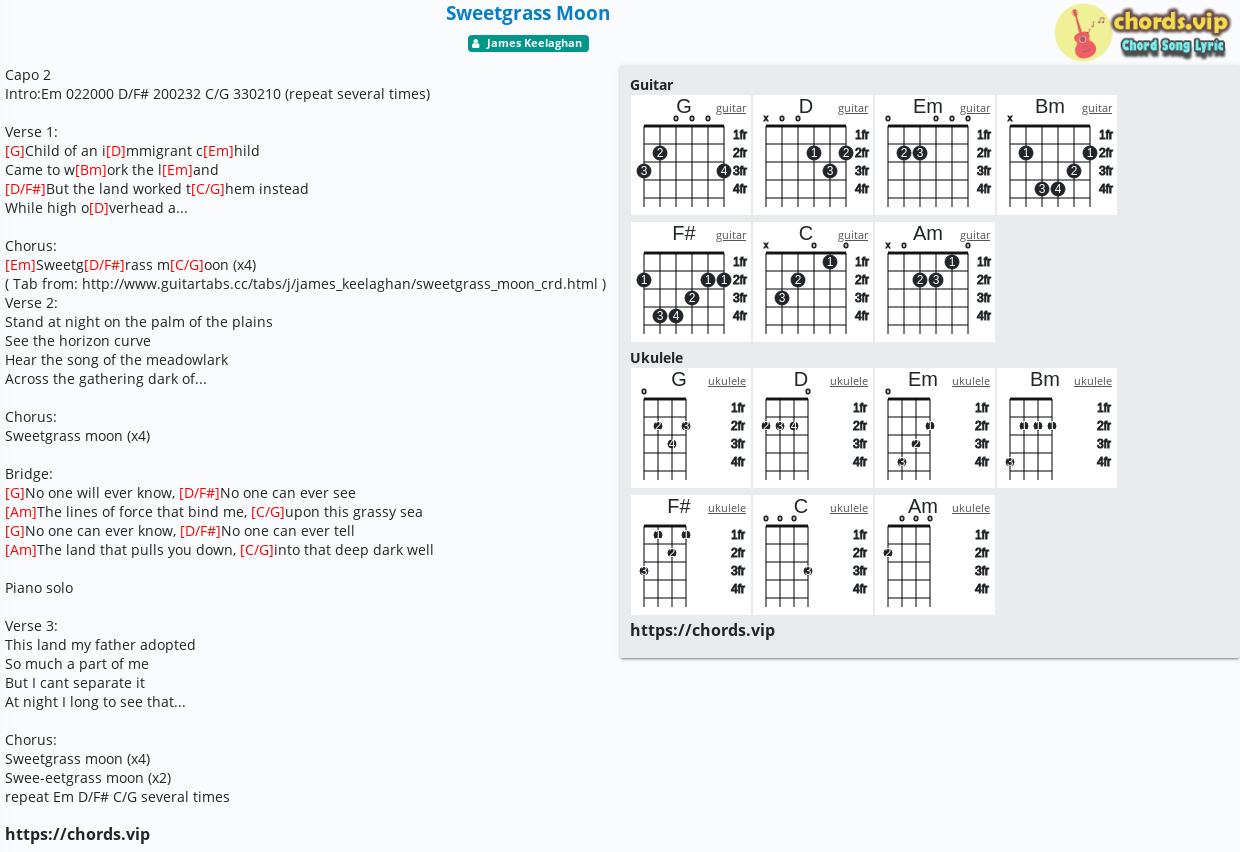This screenshot has width=1240, height=852.
Task: Click the 'Ukulele' section heading
Action: coord(656,358)
